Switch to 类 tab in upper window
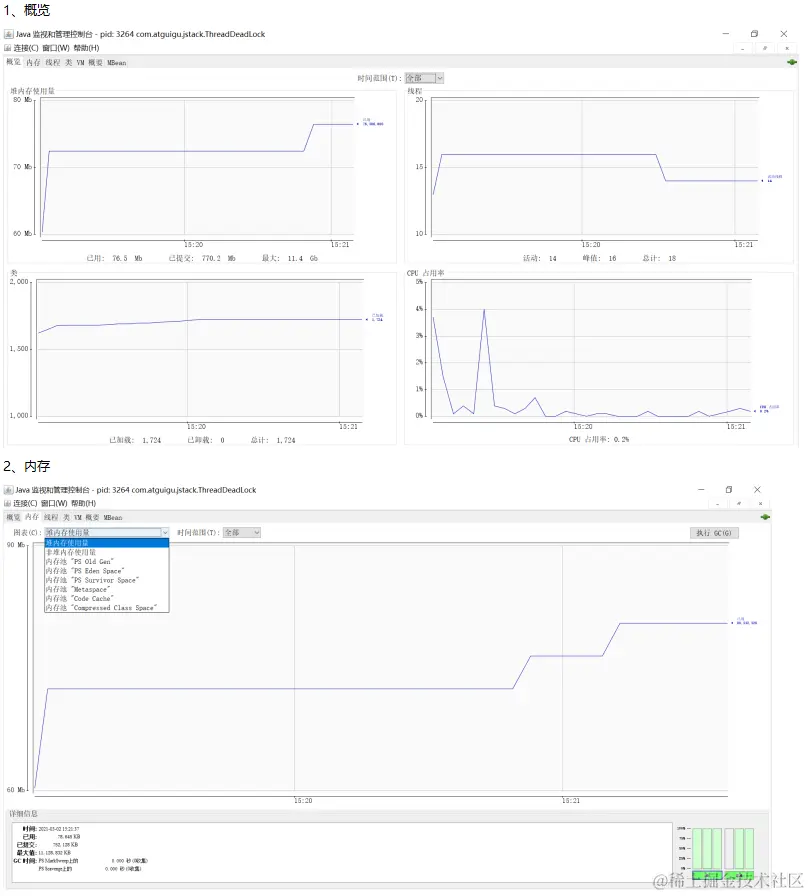 (x=69, y=62)
